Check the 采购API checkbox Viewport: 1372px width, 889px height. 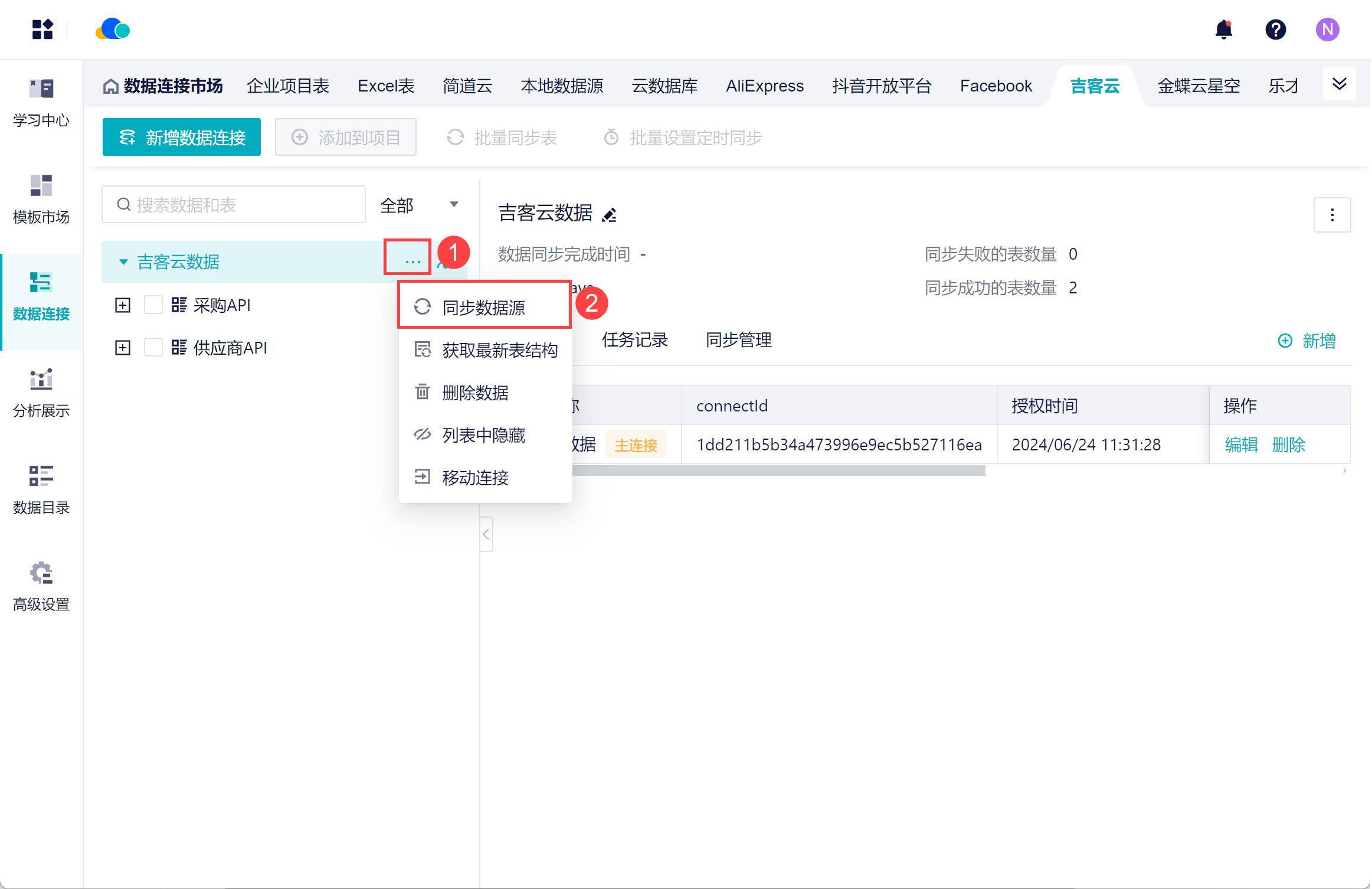tap(153, 305)
